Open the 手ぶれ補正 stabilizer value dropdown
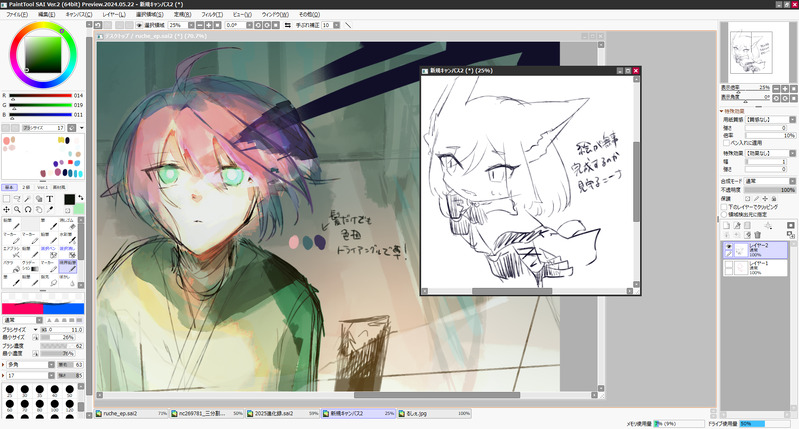Screen dimensions: 799x429 tap(336, 25)
